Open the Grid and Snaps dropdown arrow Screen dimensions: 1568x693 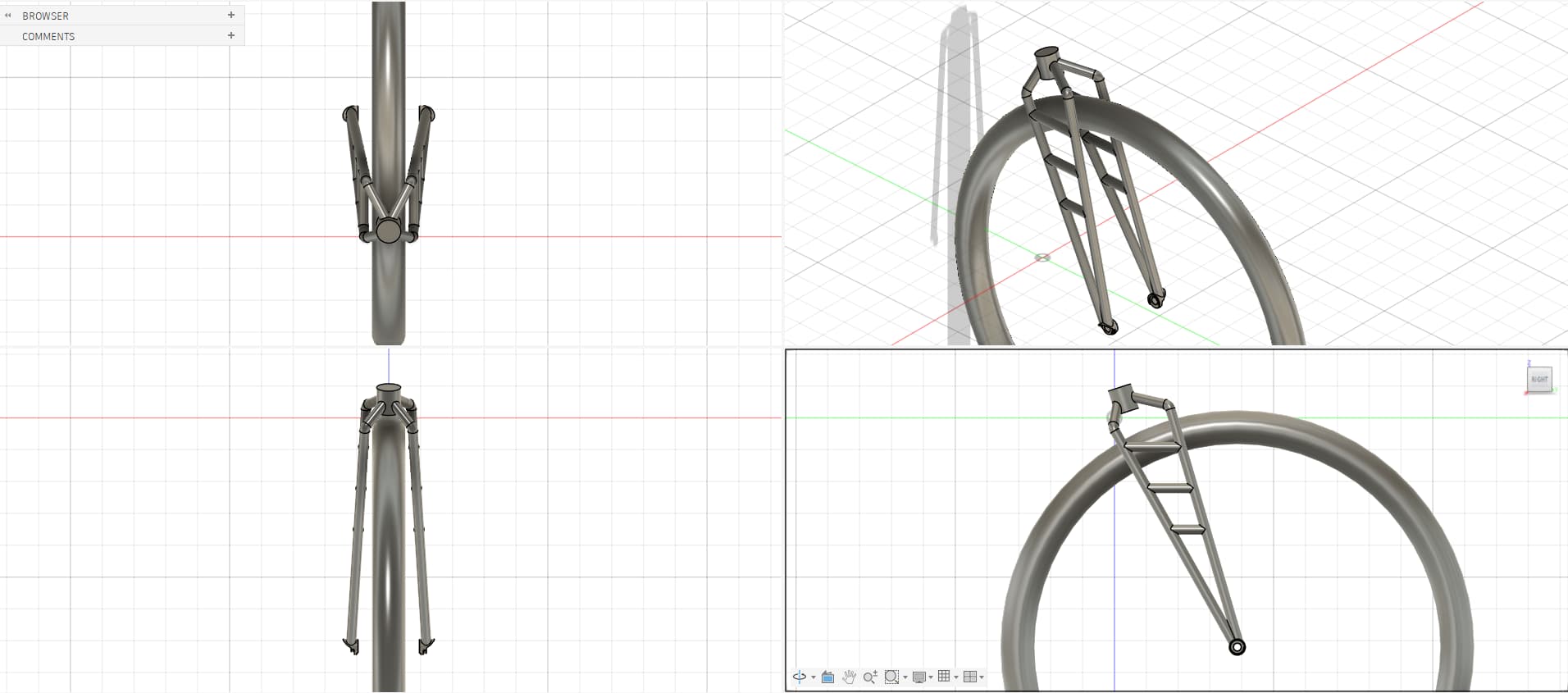click(956, 677)
